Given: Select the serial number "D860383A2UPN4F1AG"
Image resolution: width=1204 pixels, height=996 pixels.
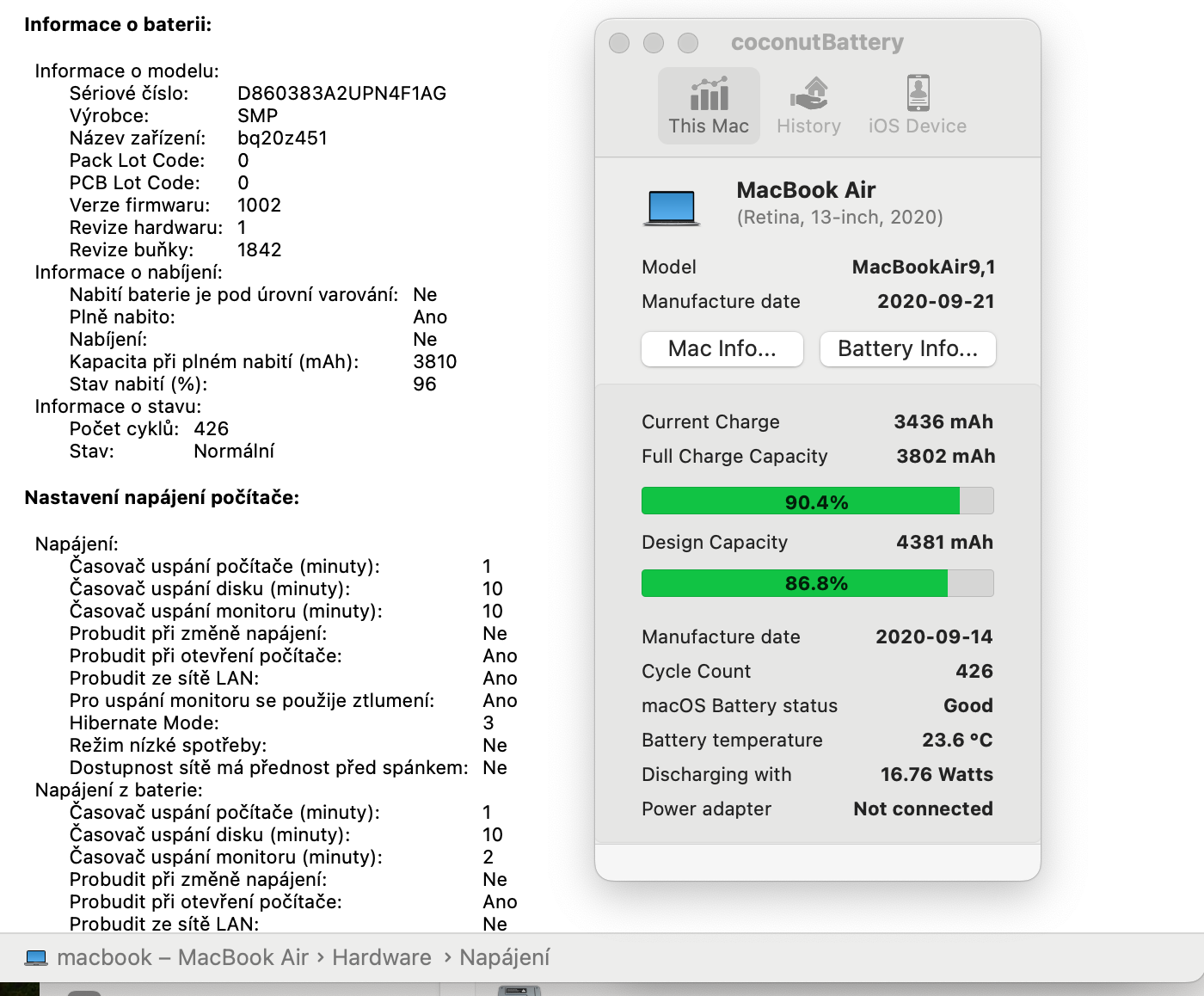Looking at the screenshot, I should [342, 94].
